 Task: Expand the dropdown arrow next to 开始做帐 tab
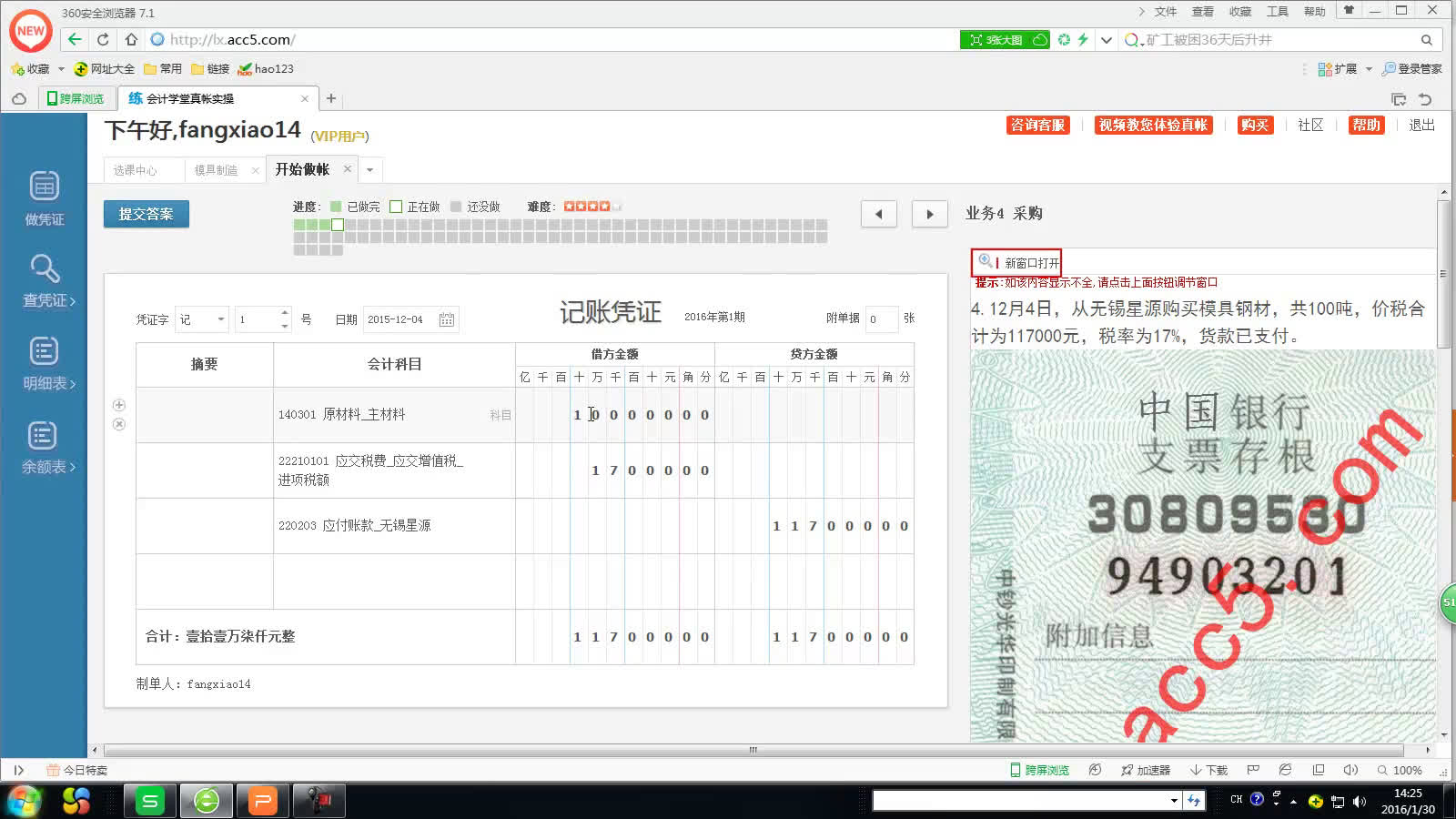pyautogui.click(x=369, y=169)
